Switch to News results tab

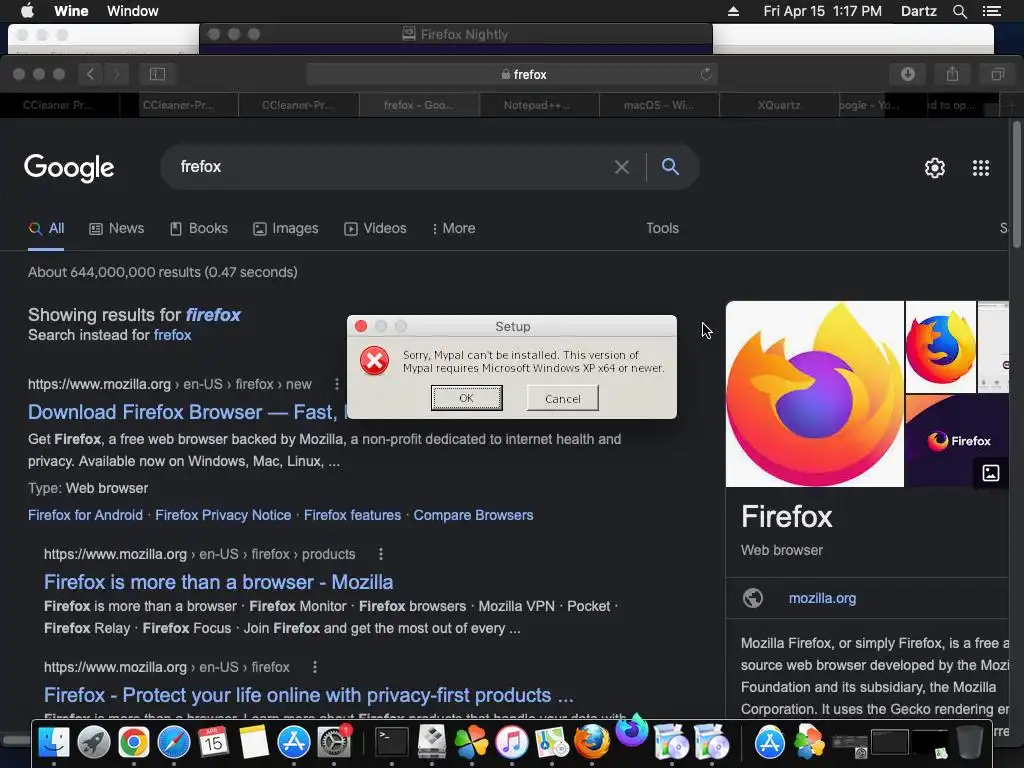tap(116, 229)
